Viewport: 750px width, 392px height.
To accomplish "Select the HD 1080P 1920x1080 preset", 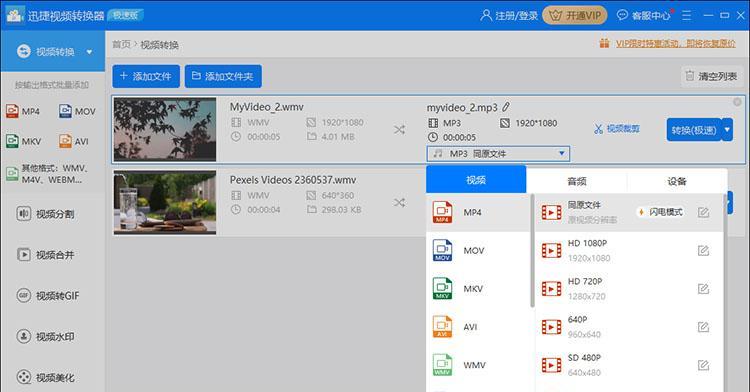I will [x=629, y=250].
